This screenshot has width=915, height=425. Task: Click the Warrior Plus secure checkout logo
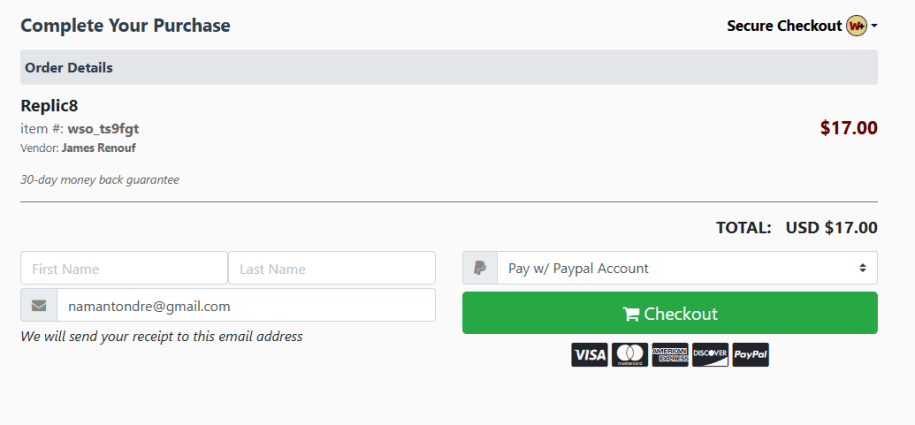point(857,26)
